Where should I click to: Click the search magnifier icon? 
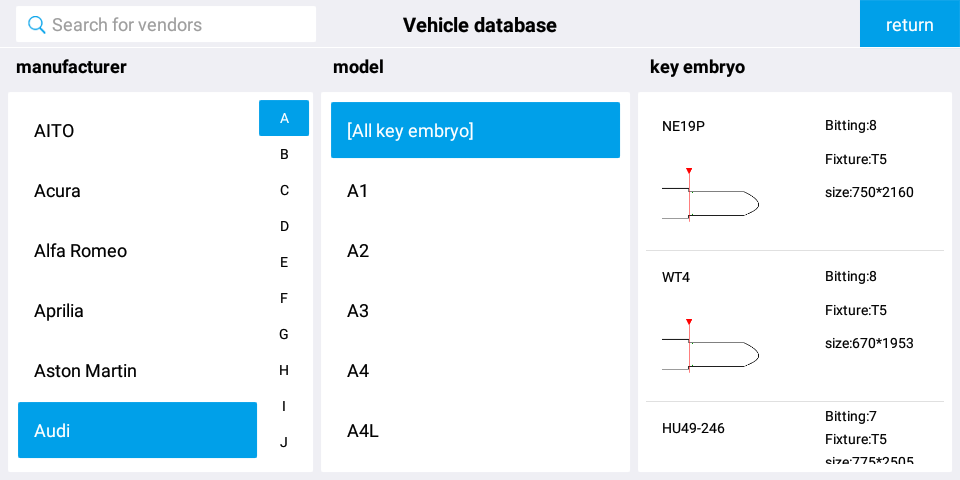(37, 25)
